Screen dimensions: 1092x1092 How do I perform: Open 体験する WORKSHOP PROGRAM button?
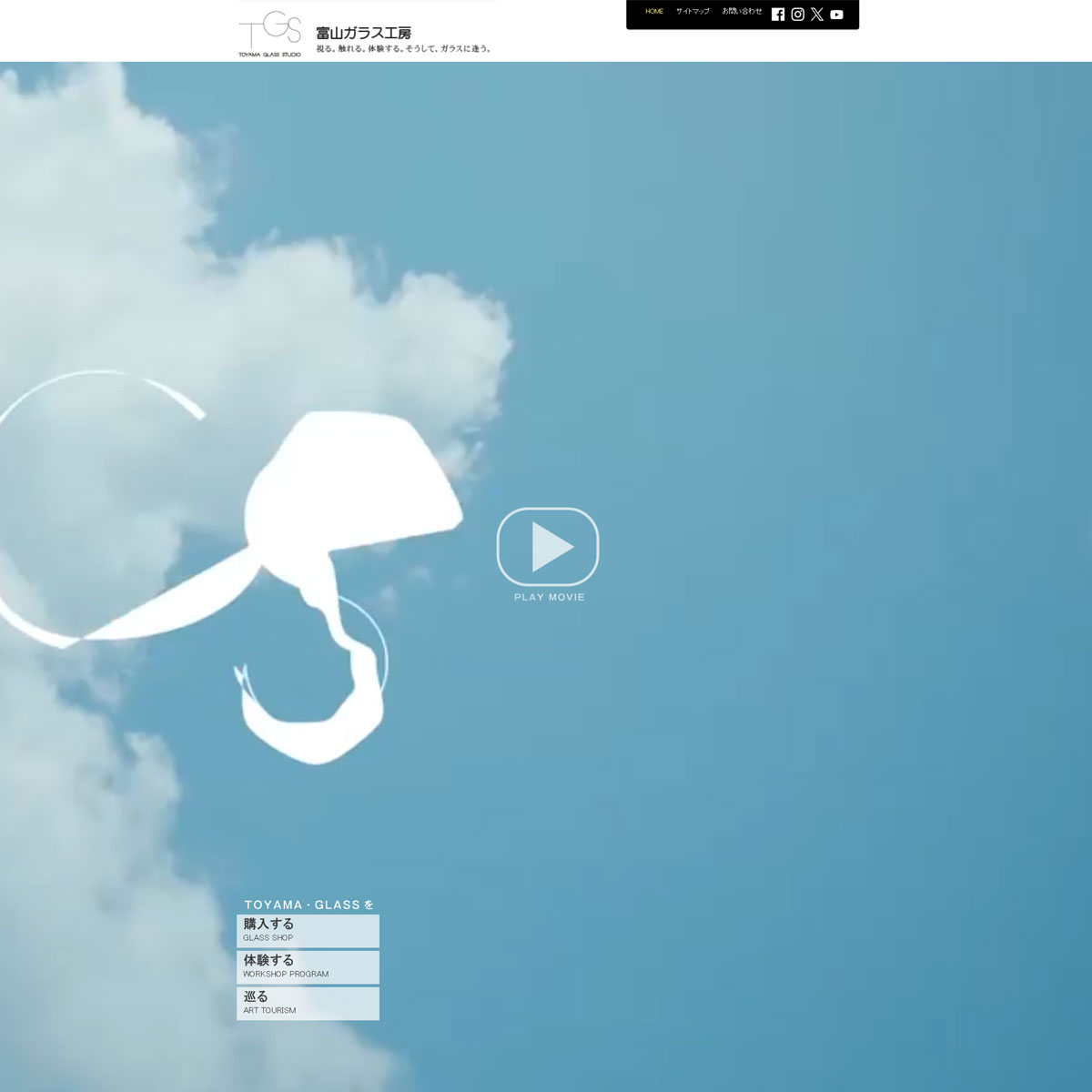pos(308,966)
